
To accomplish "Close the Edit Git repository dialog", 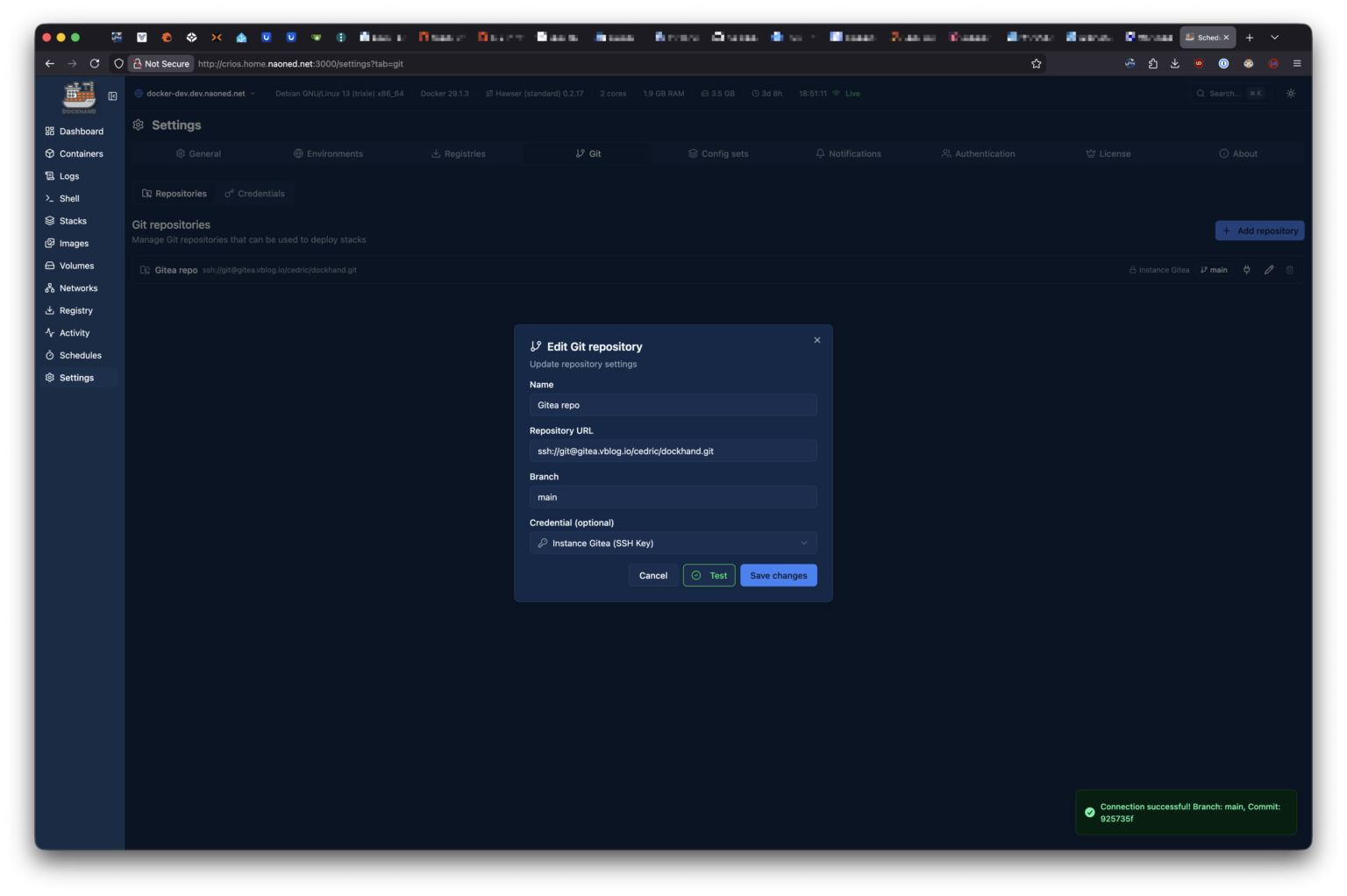I will pos(816,340).
